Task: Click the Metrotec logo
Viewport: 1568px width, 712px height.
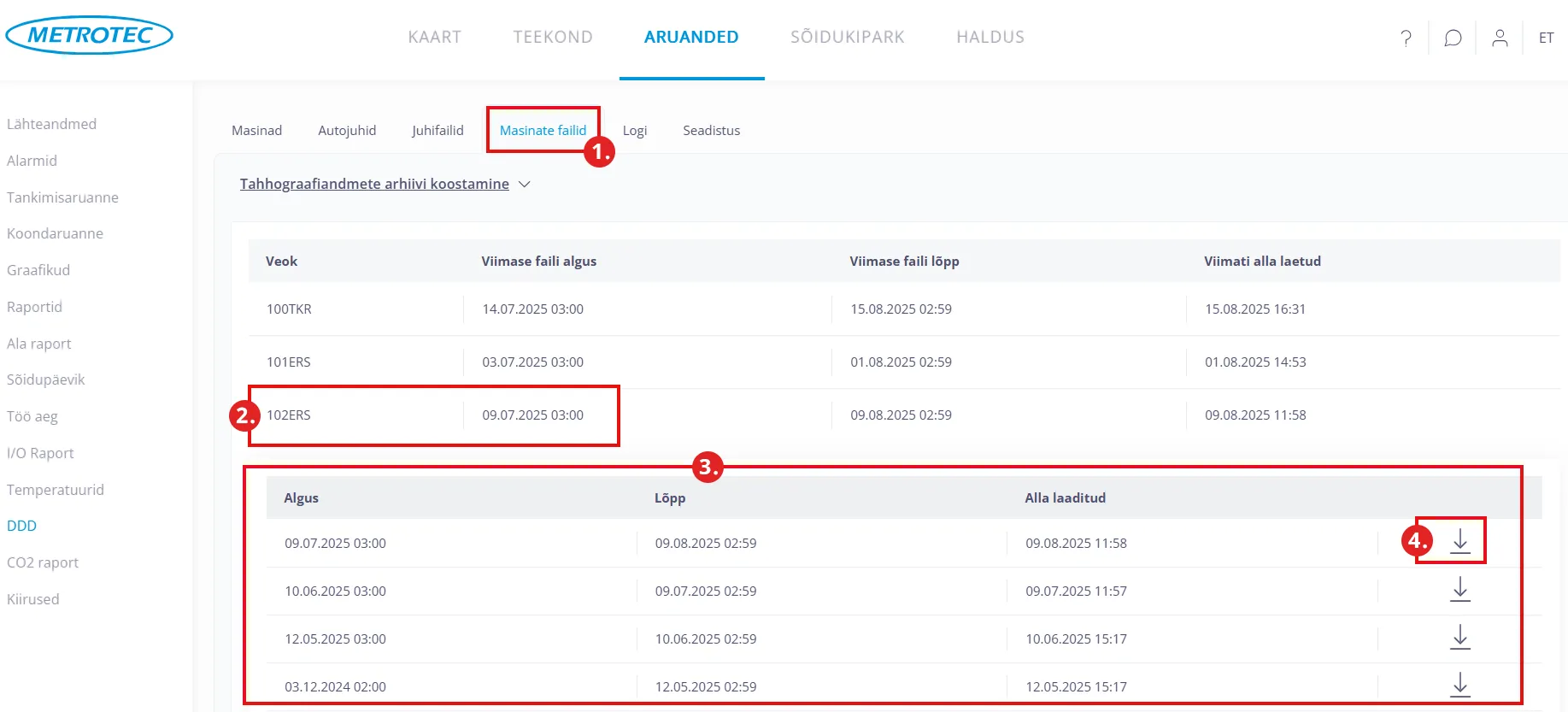Action: [90, 35]
